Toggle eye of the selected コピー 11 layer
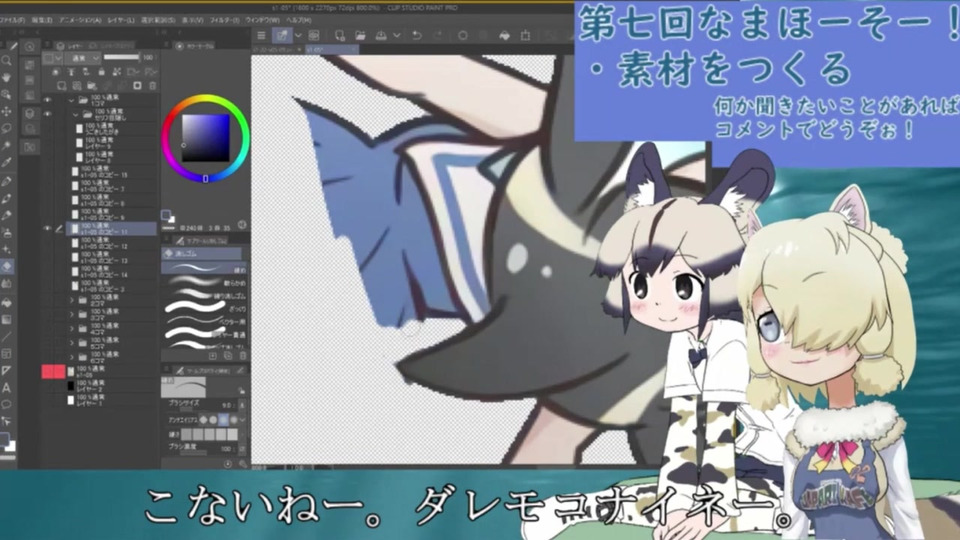Viewport: 960px width, 540px height. pos(48,228)
